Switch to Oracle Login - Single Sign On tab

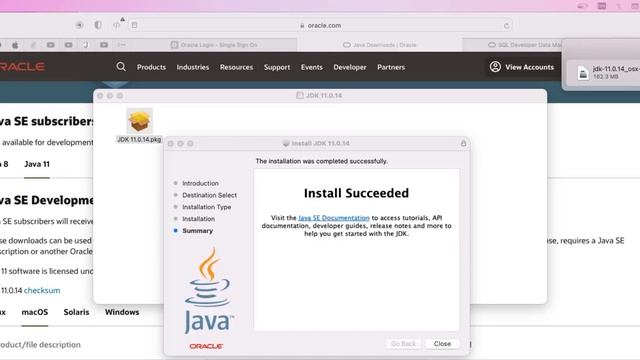point(214,45)
